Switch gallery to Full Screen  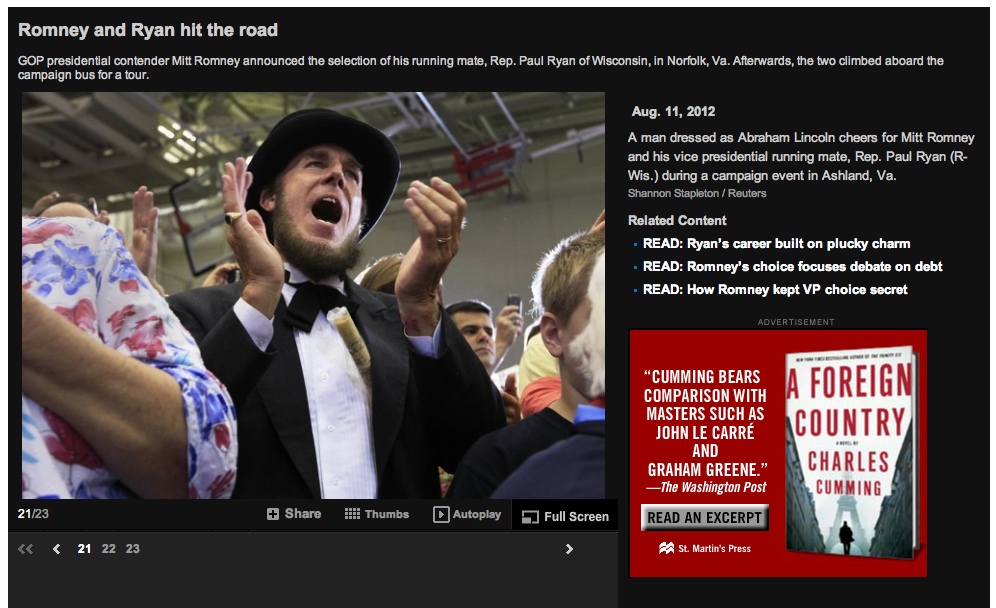(x=565, y=517)
